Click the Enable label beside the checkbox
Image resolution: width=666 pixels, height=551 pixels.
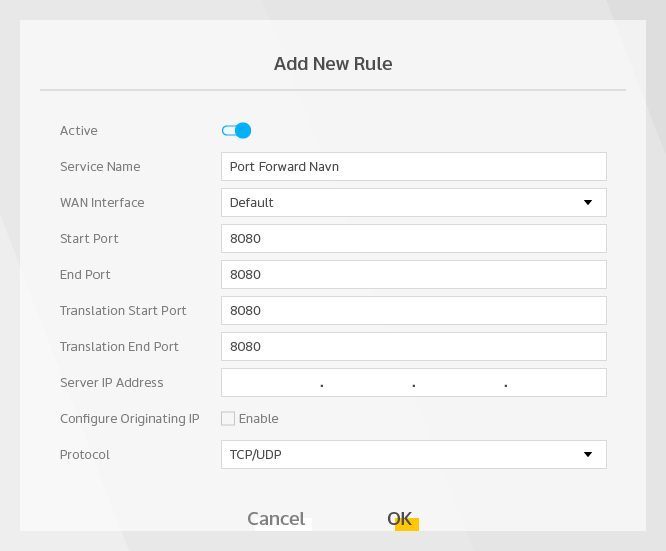258,419
